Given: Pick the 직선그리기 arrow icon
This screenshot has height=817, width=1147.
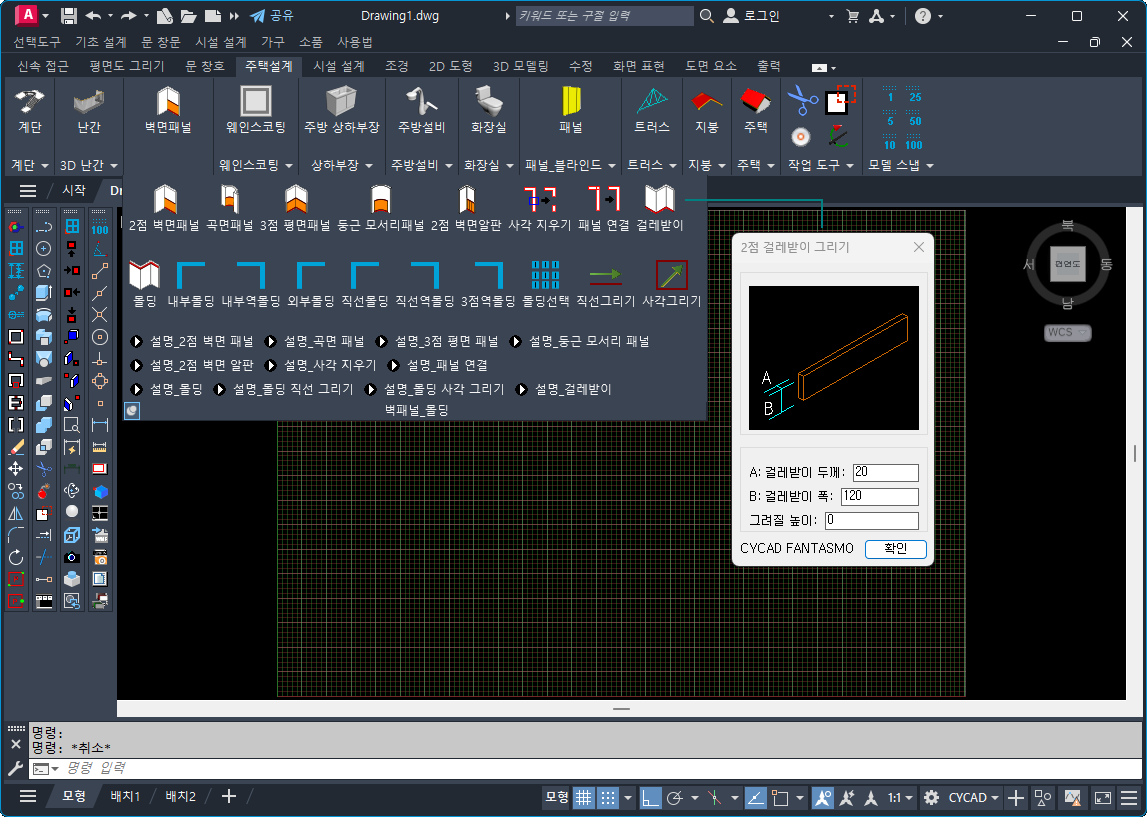Looking at the screenshot, I should pos(605,275).
